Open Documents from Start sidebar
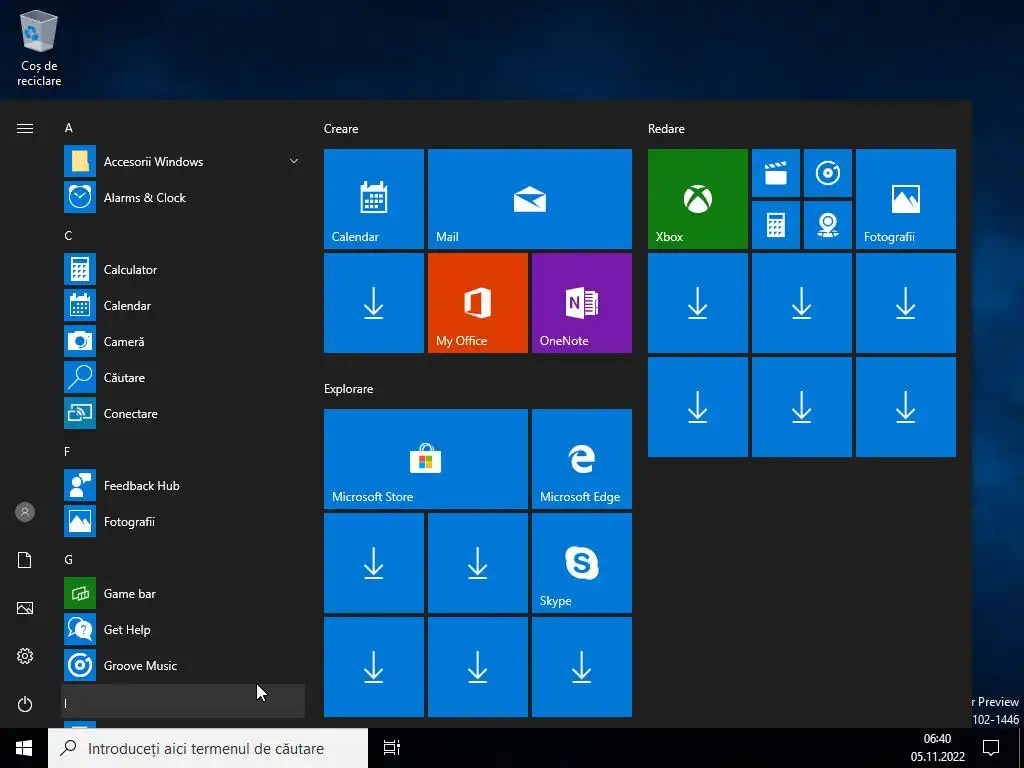 click(25, 560)
